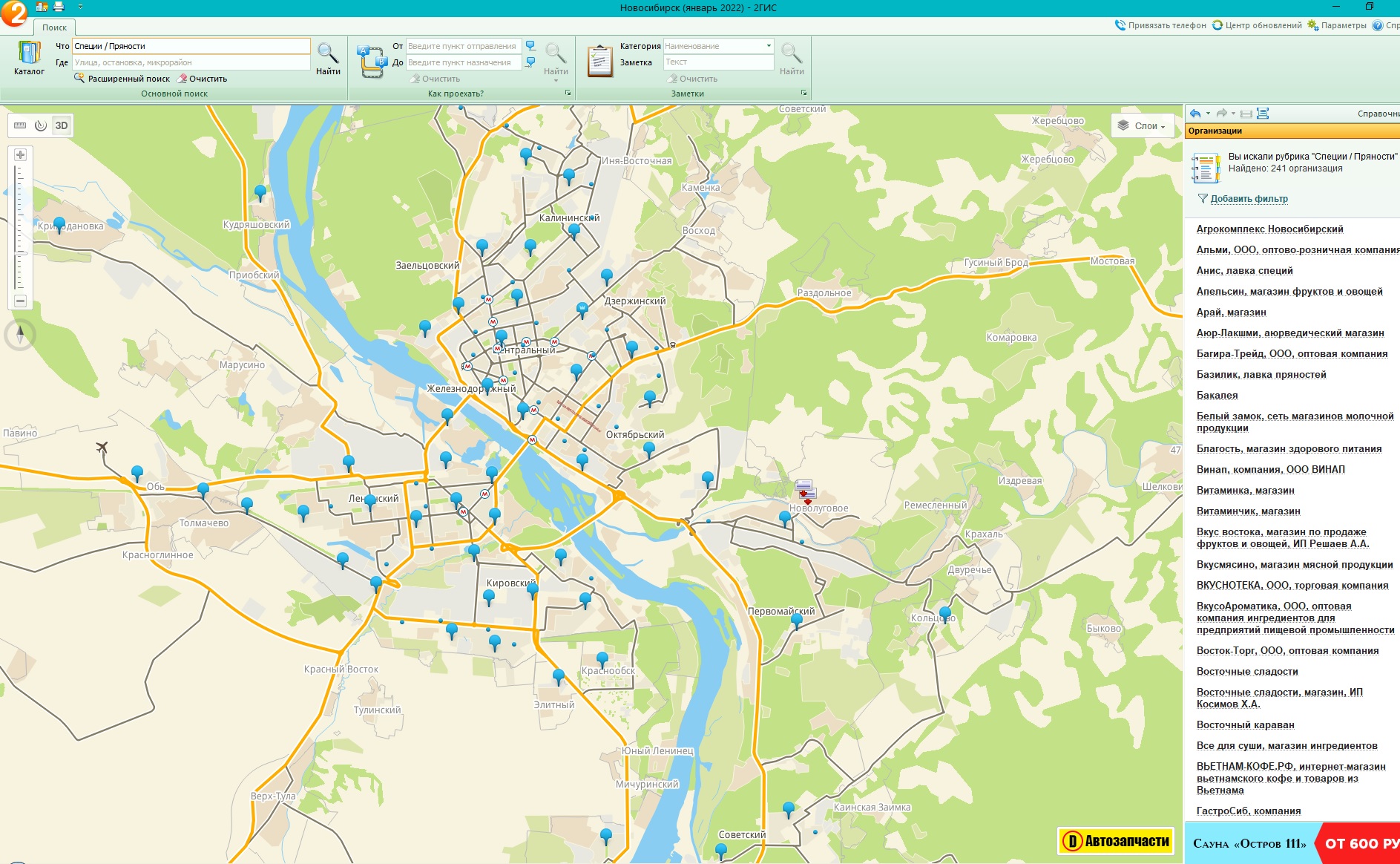Open the 2GIS orange main menu orb
Image resolution: width=1400 pixels, height=864 pixels.
coord(13,13)
